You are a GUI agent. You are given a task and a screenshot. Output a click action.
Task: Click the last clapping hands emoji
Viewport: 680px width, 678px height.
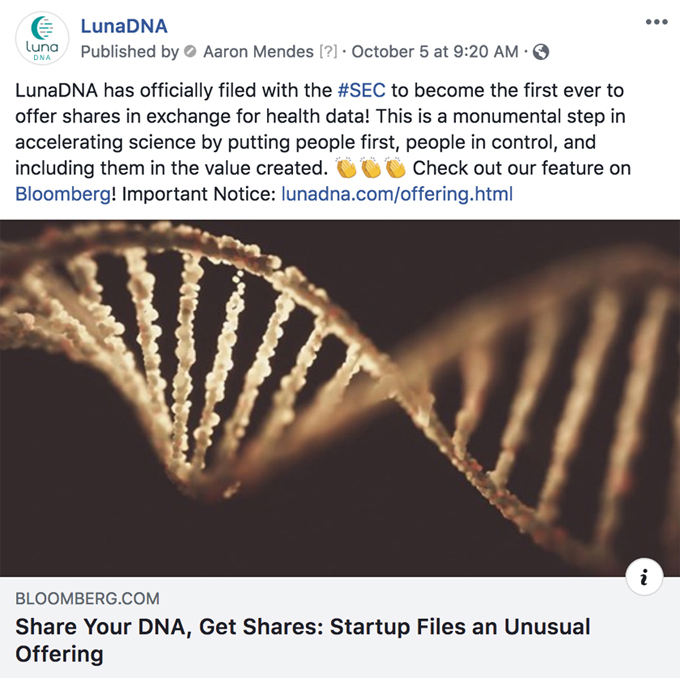pyautogui.click(x=395, y=167)
